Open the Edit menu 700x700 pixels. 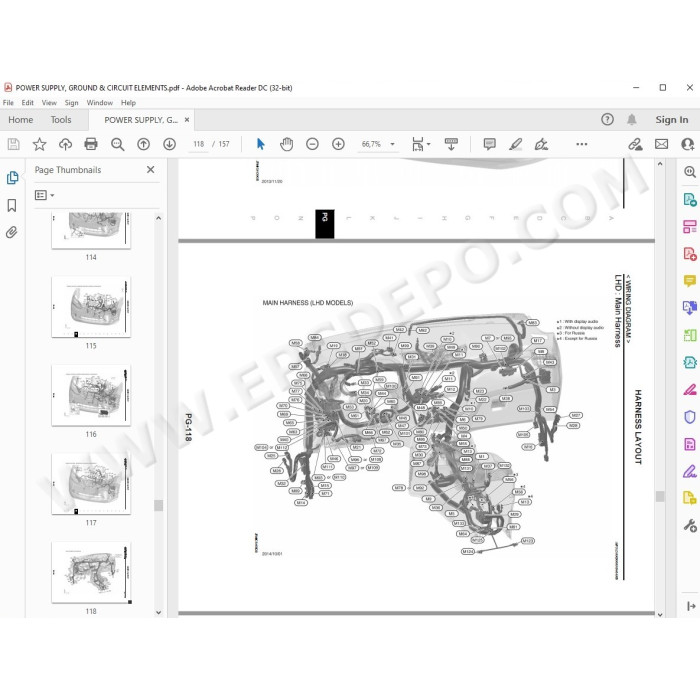[x=27, y=103]
